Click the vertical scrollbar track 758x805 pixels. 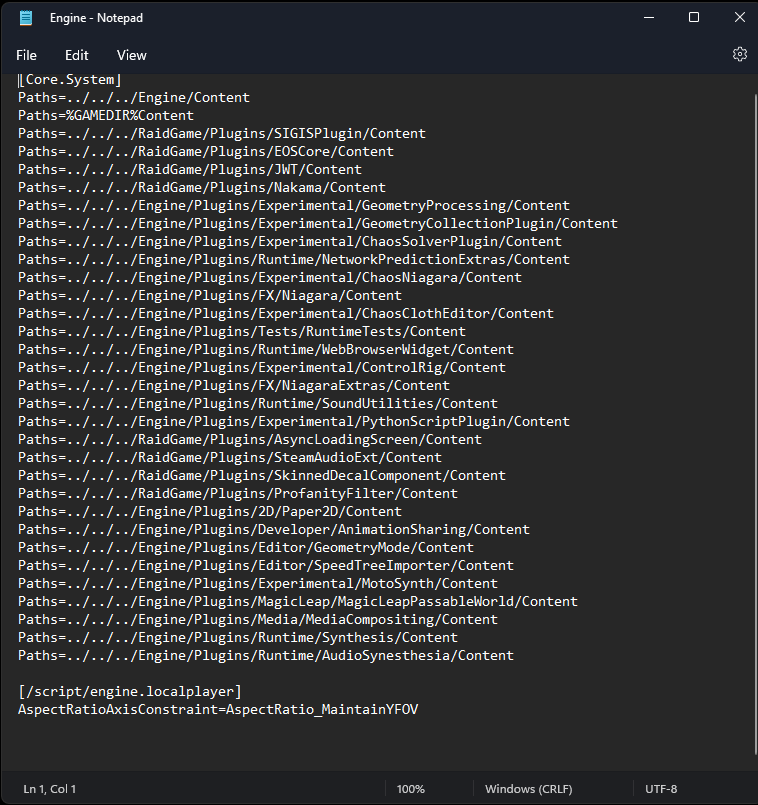tap(755, 421)
